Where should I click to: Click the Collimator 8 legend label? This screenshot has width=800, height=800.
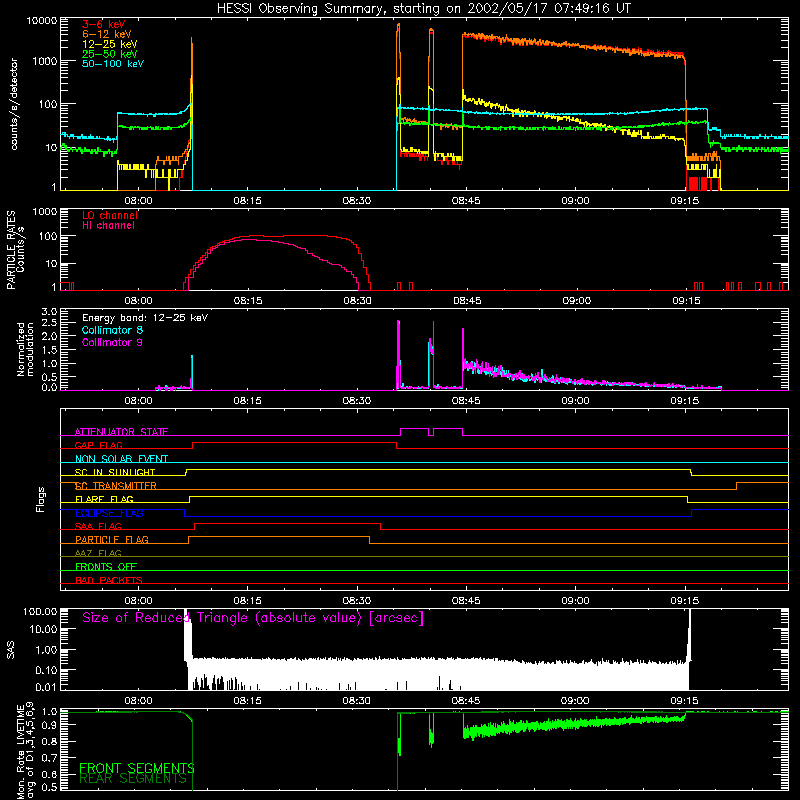click(112, 330)
